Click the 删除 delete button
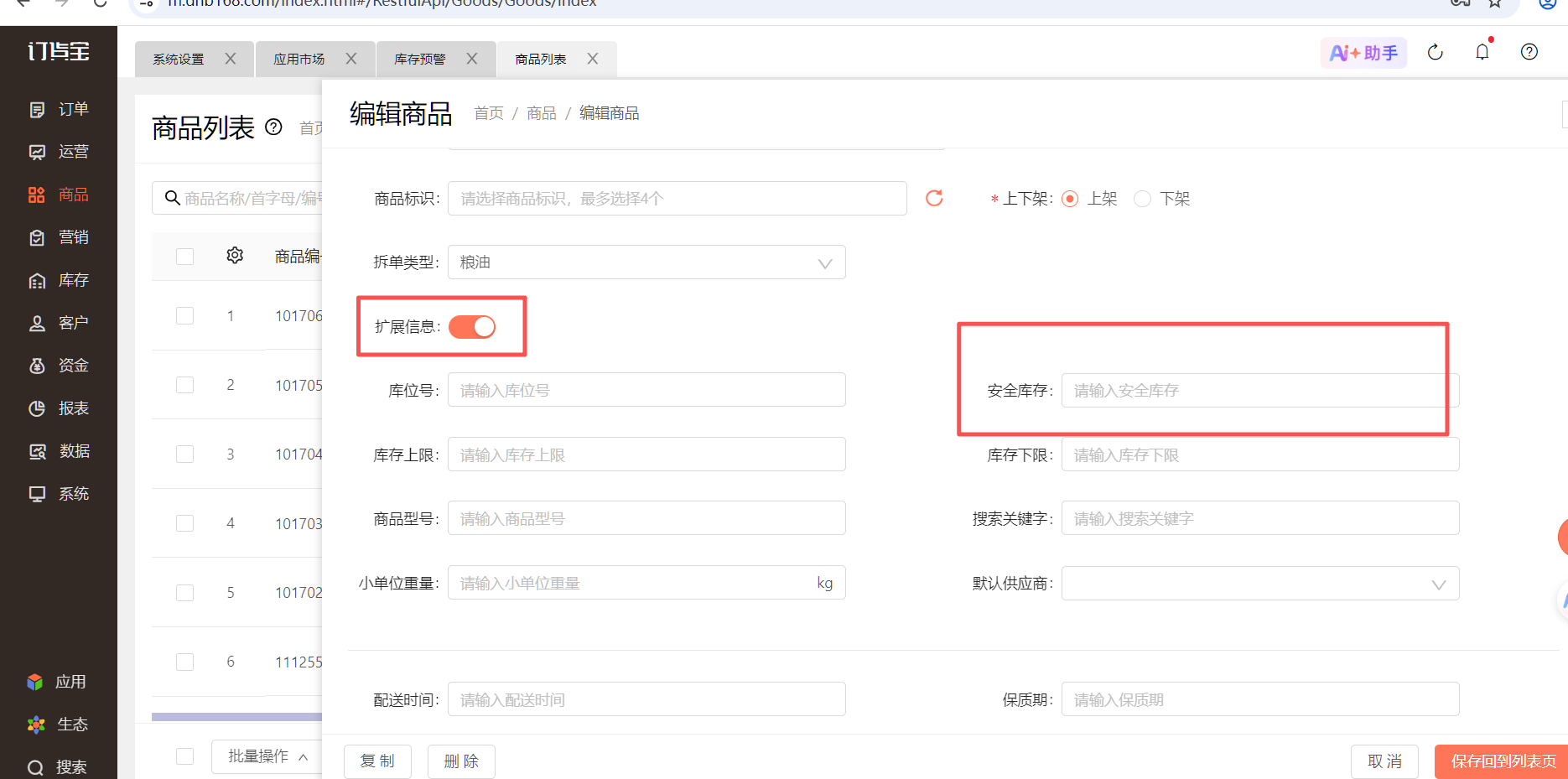Screen dimensions: 1568x779 tap(461, 761)
